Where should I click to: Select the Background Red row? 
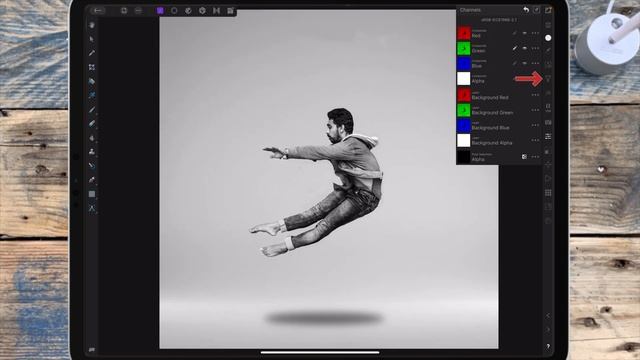pos(499,95)
